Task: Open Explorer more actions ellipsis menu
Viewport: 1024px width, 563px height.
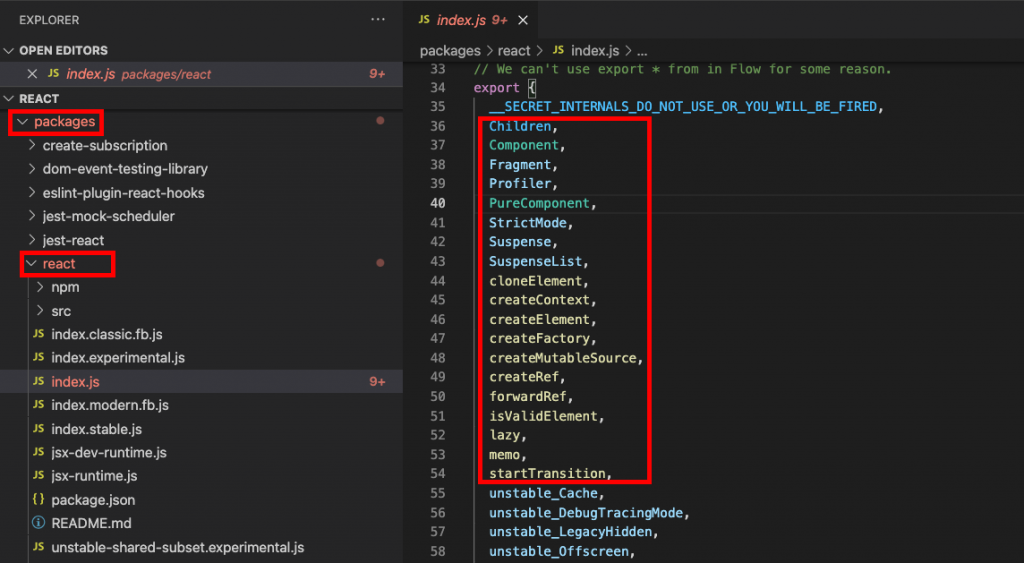Action: point(377,20)
